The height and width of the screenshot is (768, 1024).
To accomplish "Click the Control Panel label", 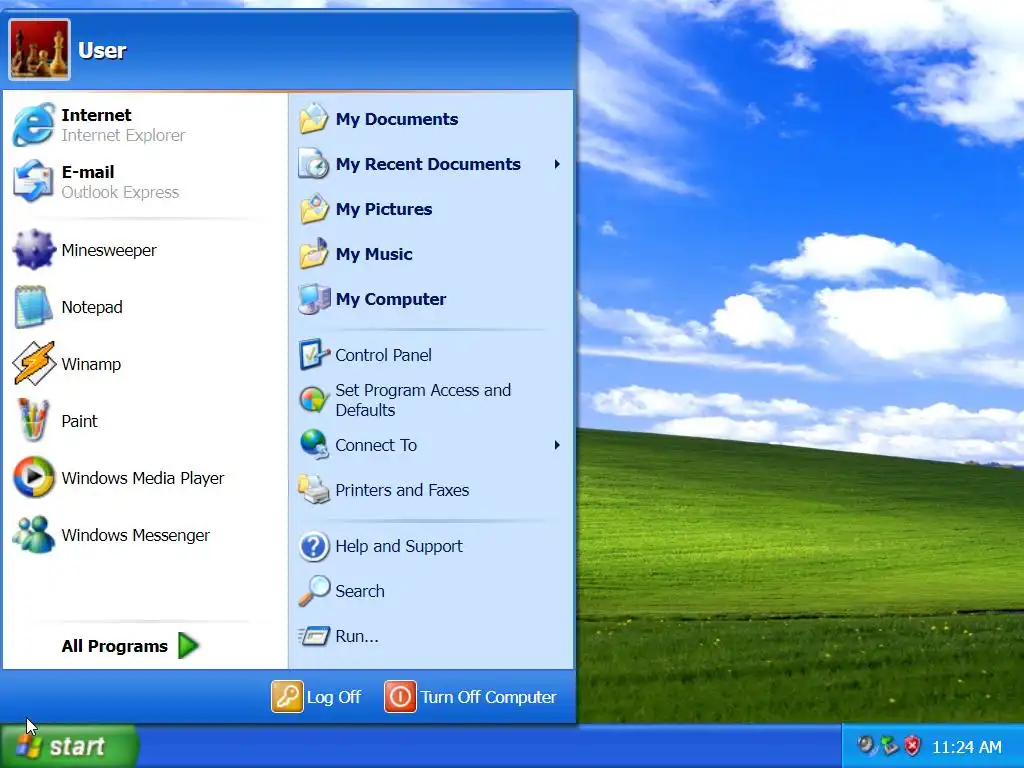I will click(383, 355).
